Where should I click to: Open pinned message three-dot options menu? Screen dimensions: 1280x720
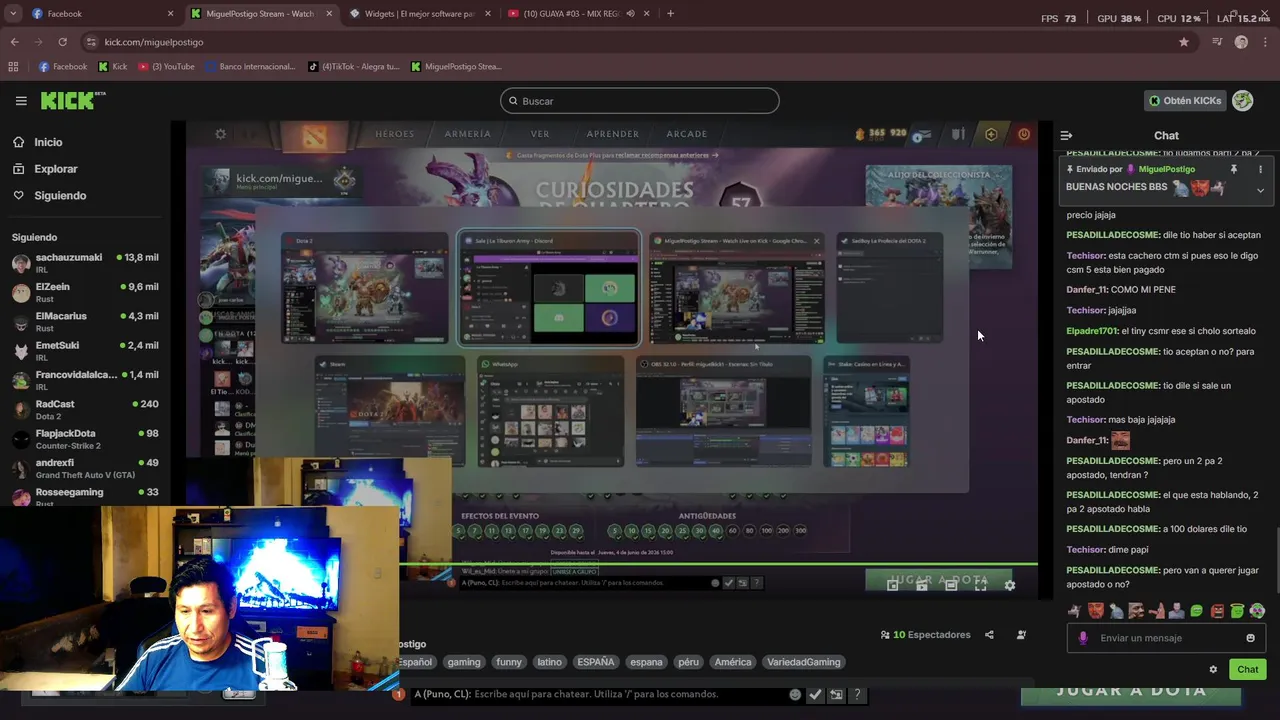1260,169
